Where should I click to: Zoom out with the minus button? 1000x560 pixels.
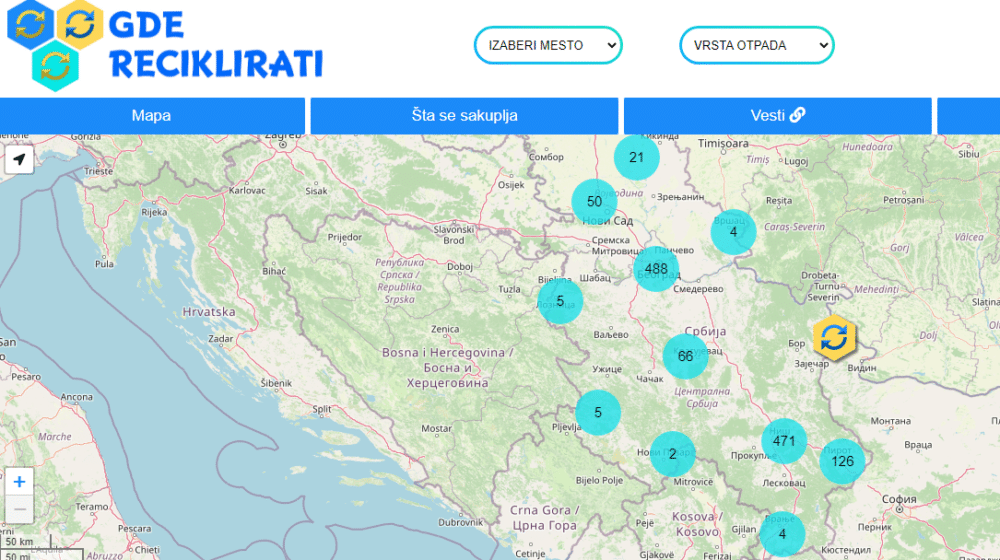[x=19, y=509]
